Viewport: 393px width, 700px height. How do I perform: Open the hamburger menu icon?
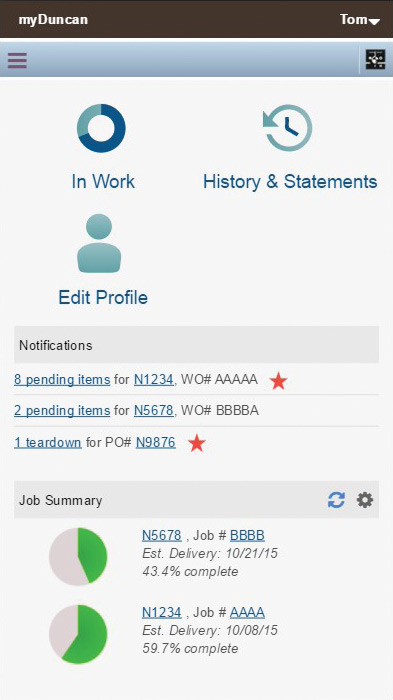coord(17,60)
